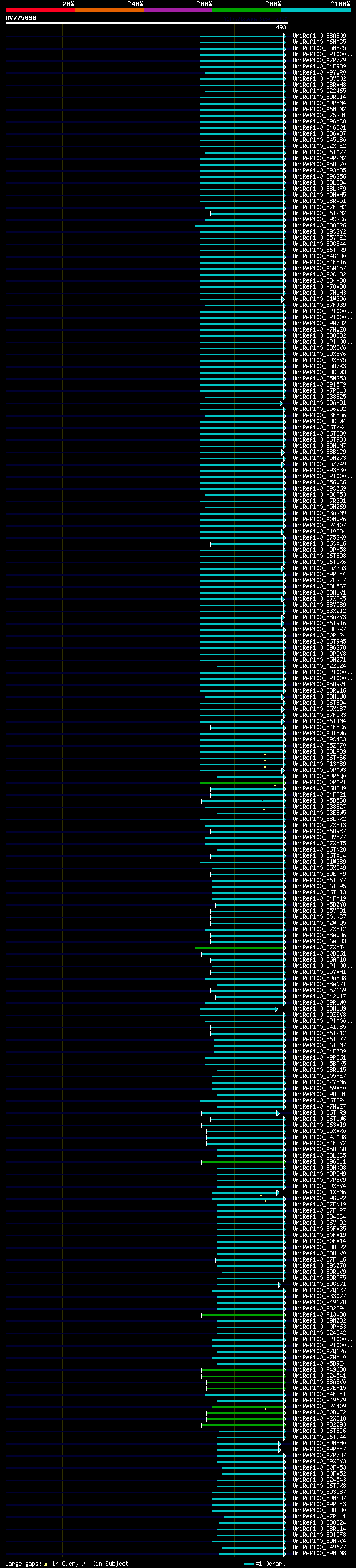356x1568 pixels.
Task: Click green alignment bar of UniRef100_Q7XYT4
Action: tap(240, 948)
